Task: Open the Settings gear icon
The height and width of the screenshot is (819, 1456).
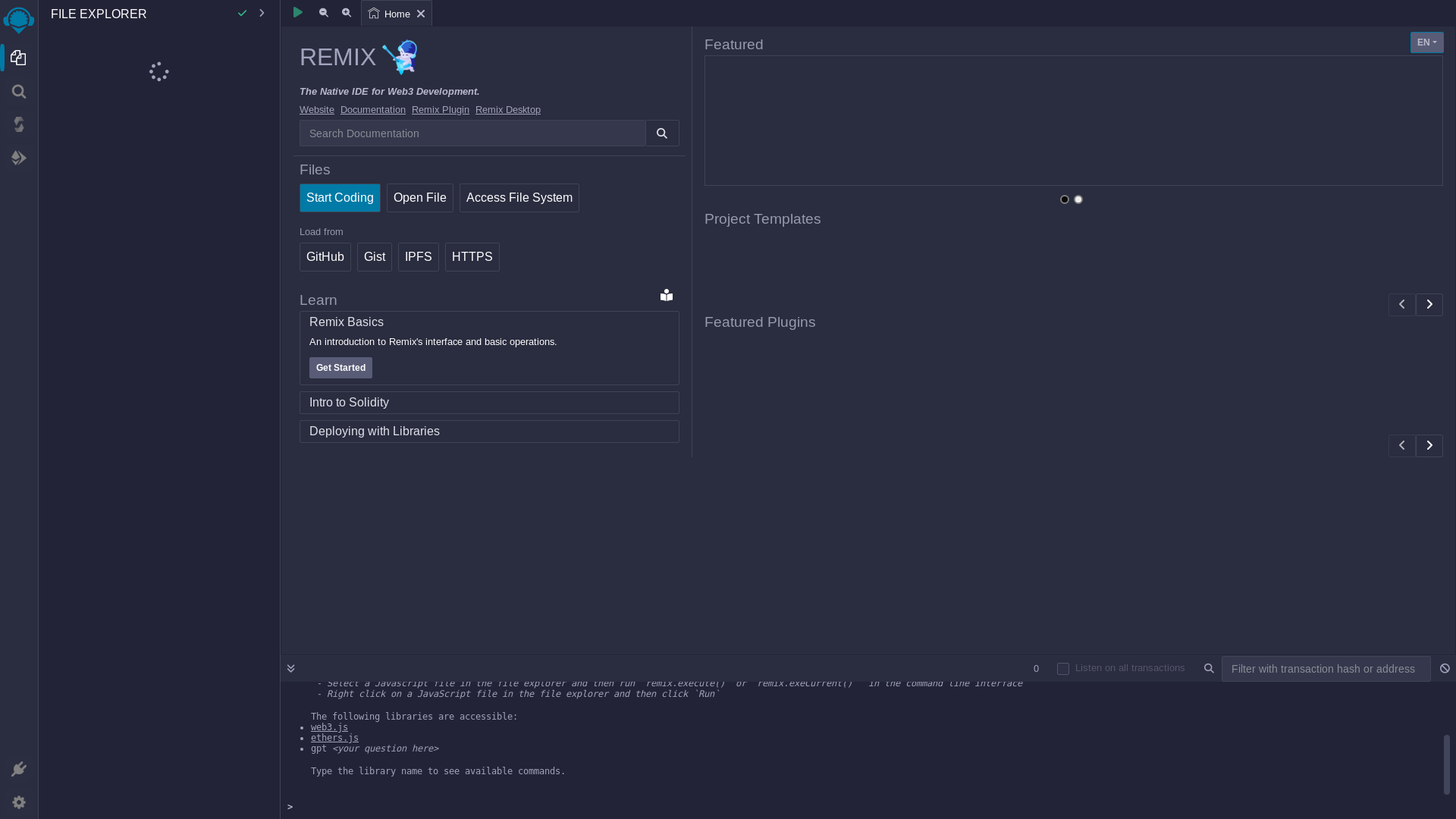Action: [x=19, y=802]
